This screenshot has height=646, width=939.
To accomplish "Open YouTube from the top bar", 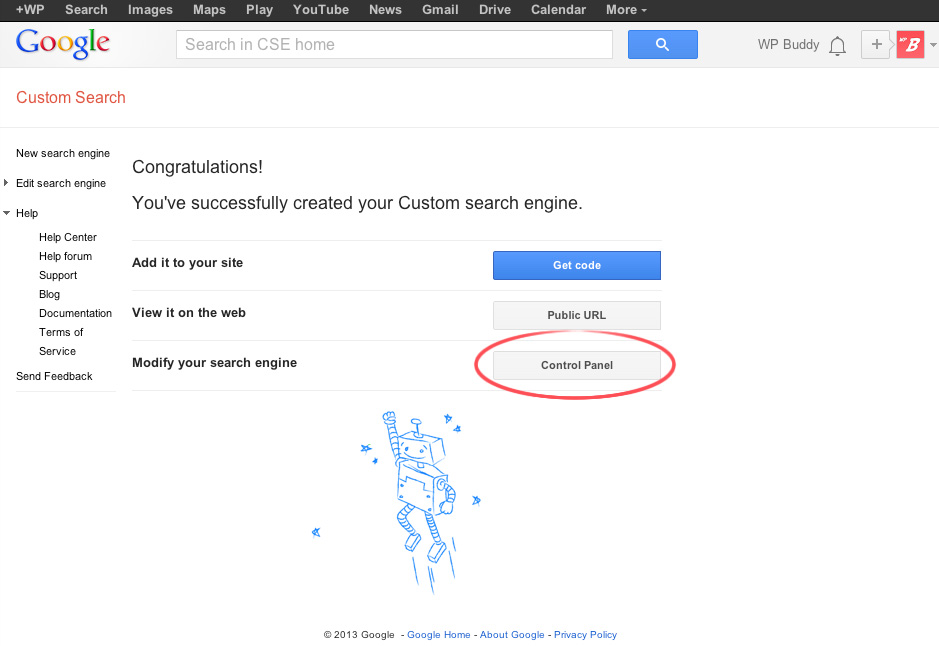I will pyautogui.click(x=321, y=9).
